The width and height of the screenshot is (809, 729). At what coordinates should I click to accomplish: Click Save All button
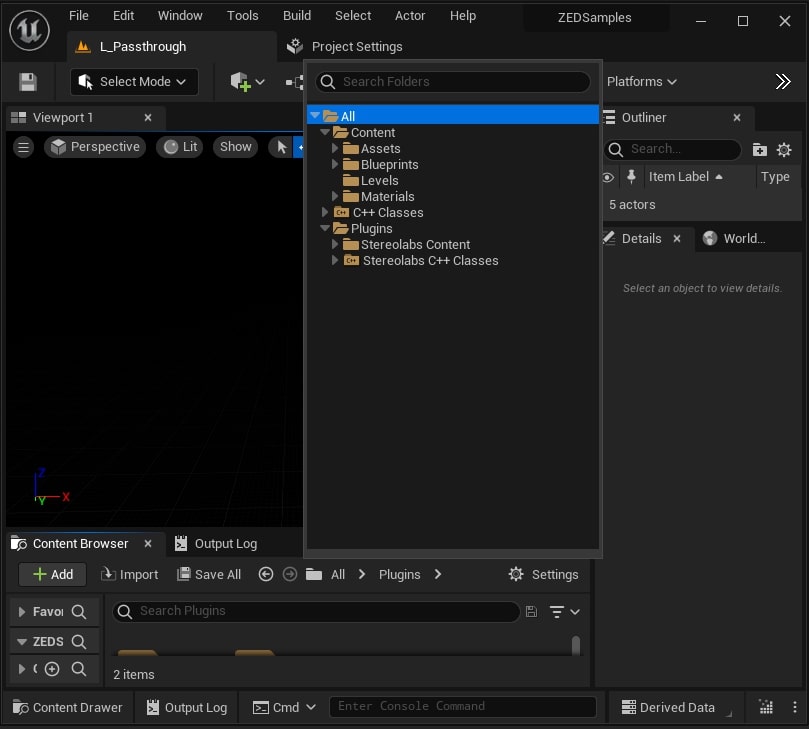[209, 574]
